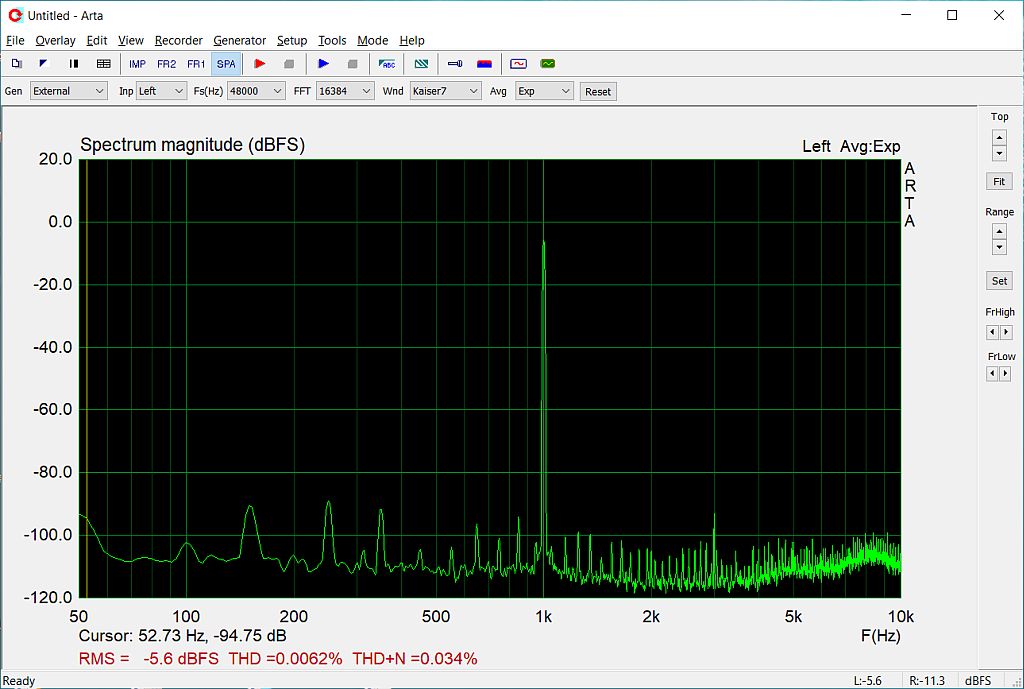Click the green waveform display icon

coord(548,63)
